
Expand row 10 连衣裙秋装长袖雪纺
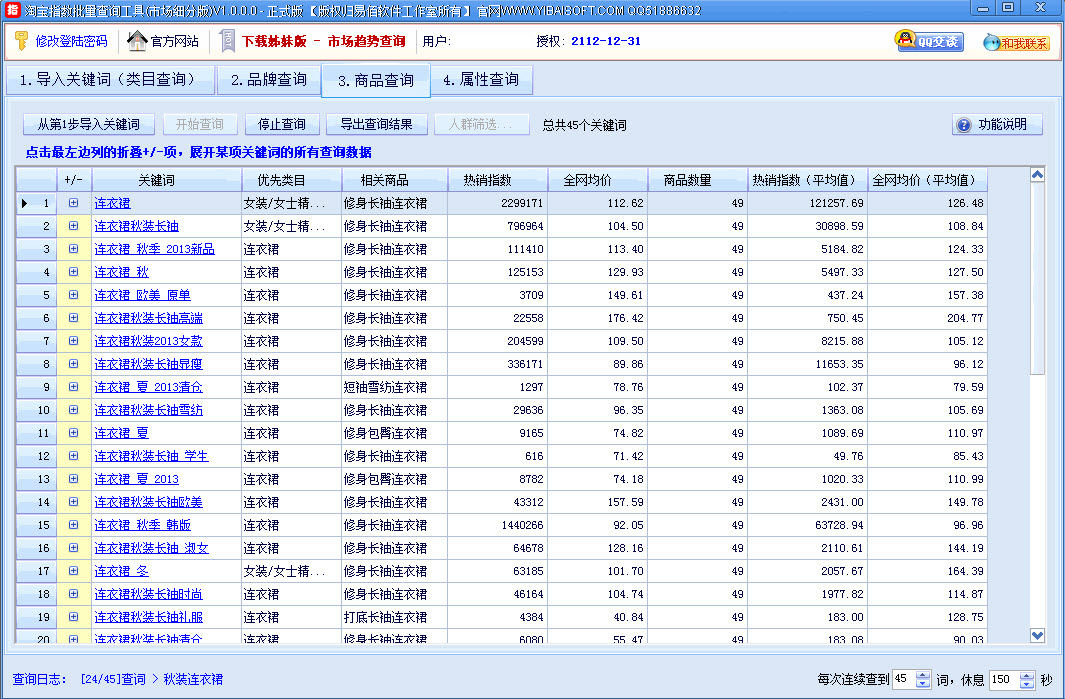tap(73, 410)
